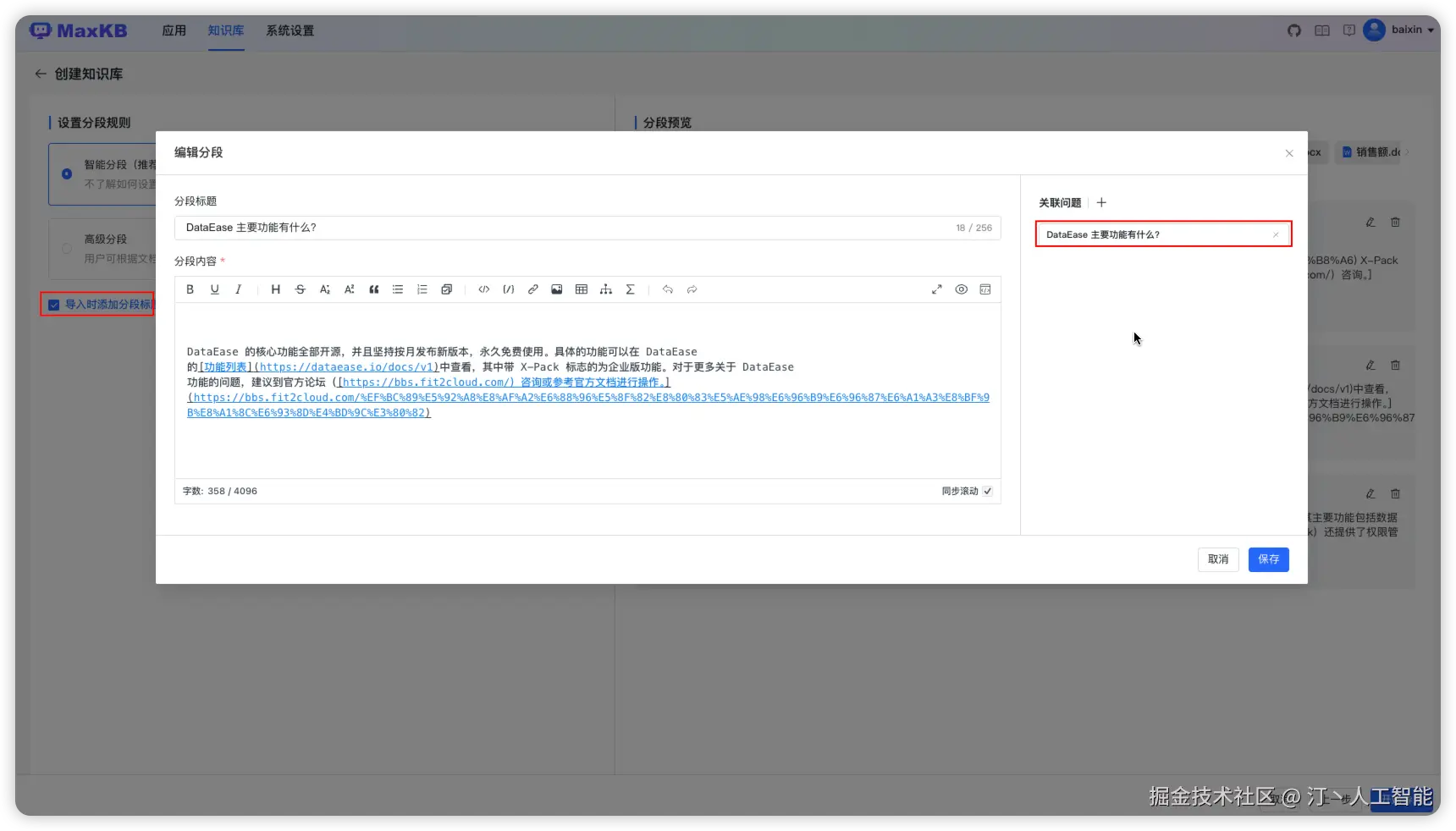Screen dimensions: 1456x831
Task: Toggle the editor preview eye
Action: pos(962,289)
